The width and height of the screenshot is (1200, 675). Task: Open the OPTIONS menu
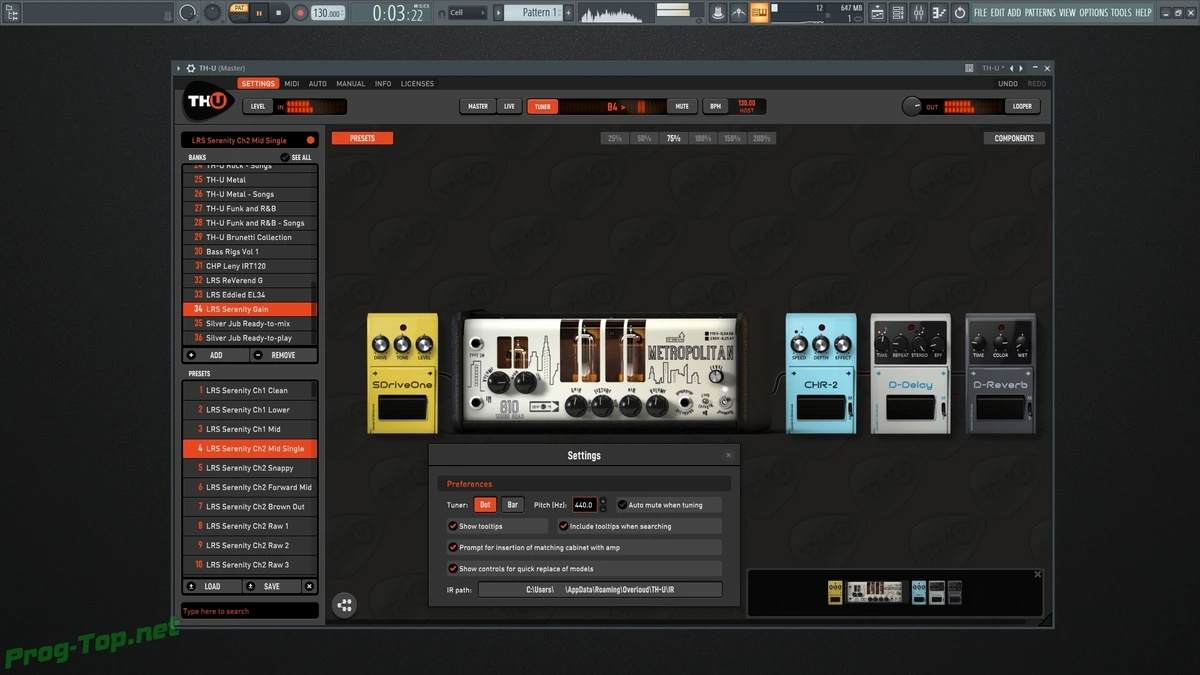1094,13
